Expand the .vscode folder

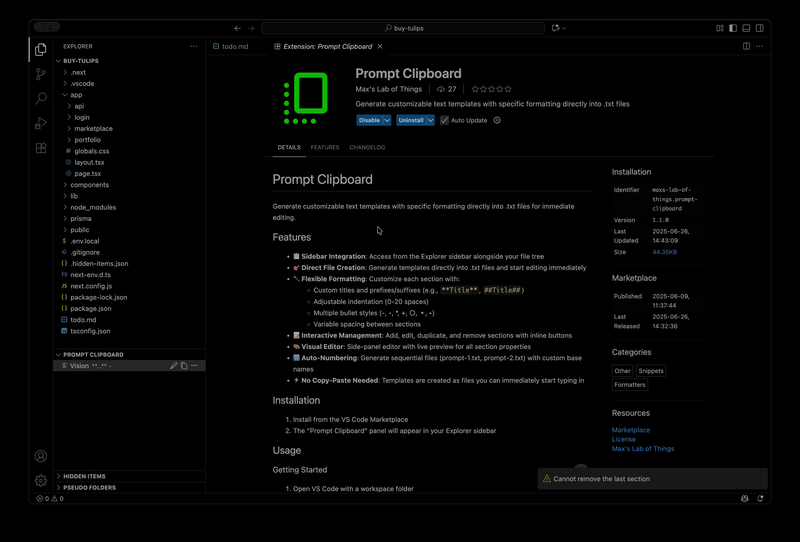[65, 84]
